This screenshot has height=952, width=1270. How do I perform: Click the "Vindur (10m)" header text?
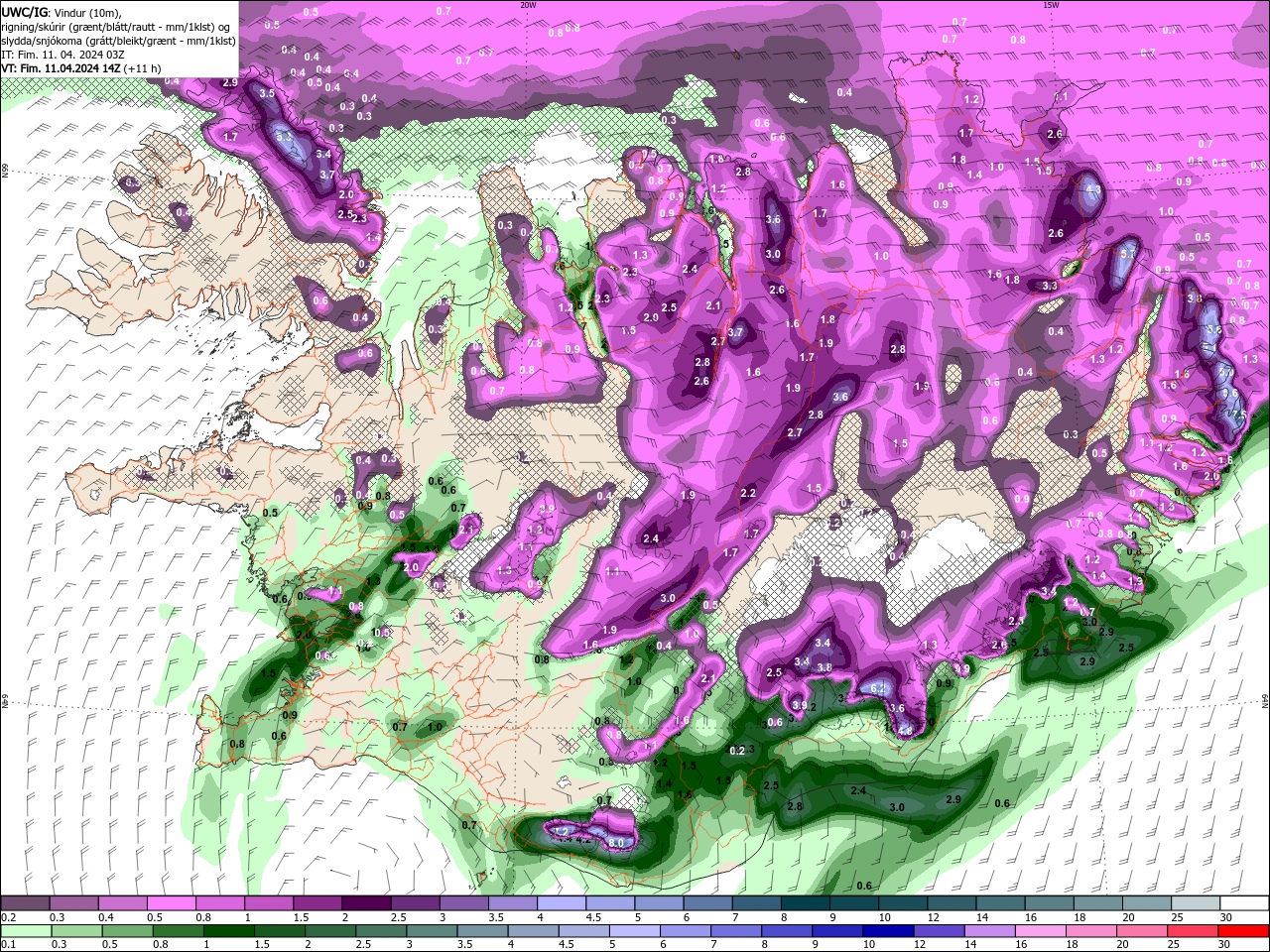click(87, 12)
